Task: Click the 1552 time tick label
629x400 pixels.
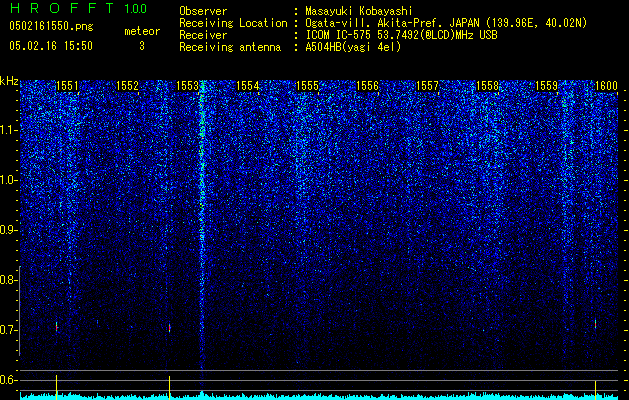Action: click(x=127, y=86)
